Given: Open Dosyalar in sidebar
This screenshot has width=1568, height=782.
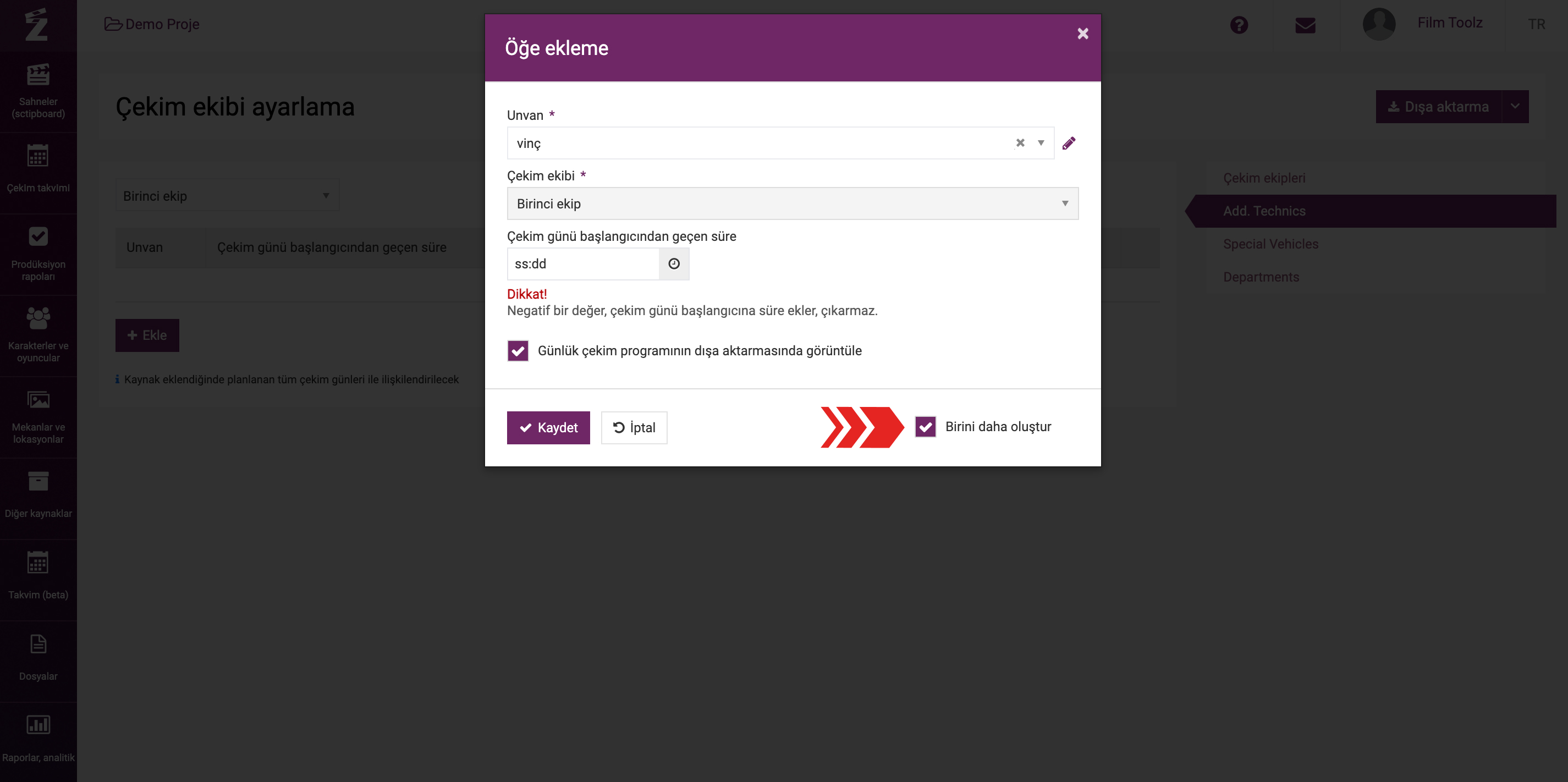Looking at the screenshot, I should (38, 662).
